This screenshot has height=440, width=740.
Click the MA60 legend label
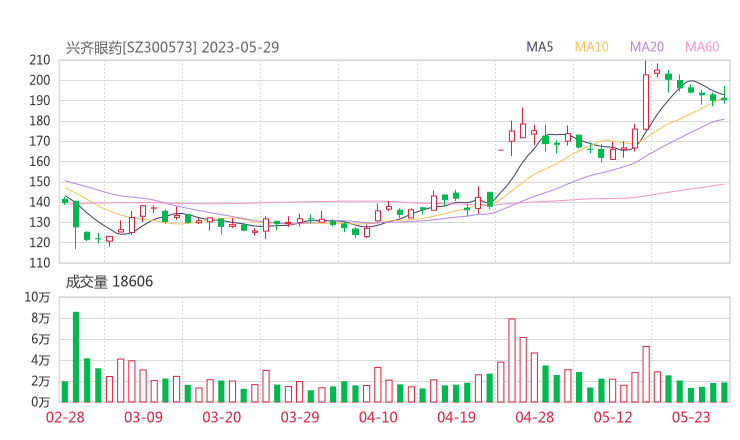702,47
